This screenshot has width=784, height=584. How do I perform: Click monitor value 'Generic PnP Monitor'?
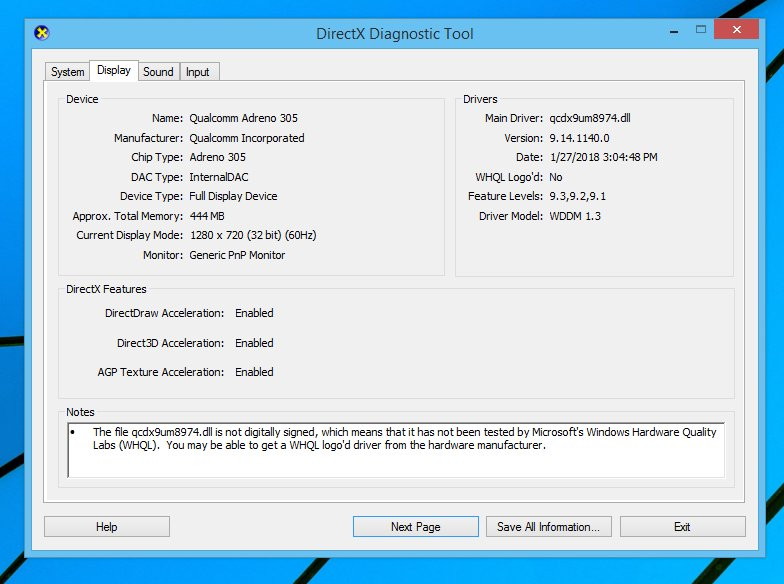tap(237, 255)
